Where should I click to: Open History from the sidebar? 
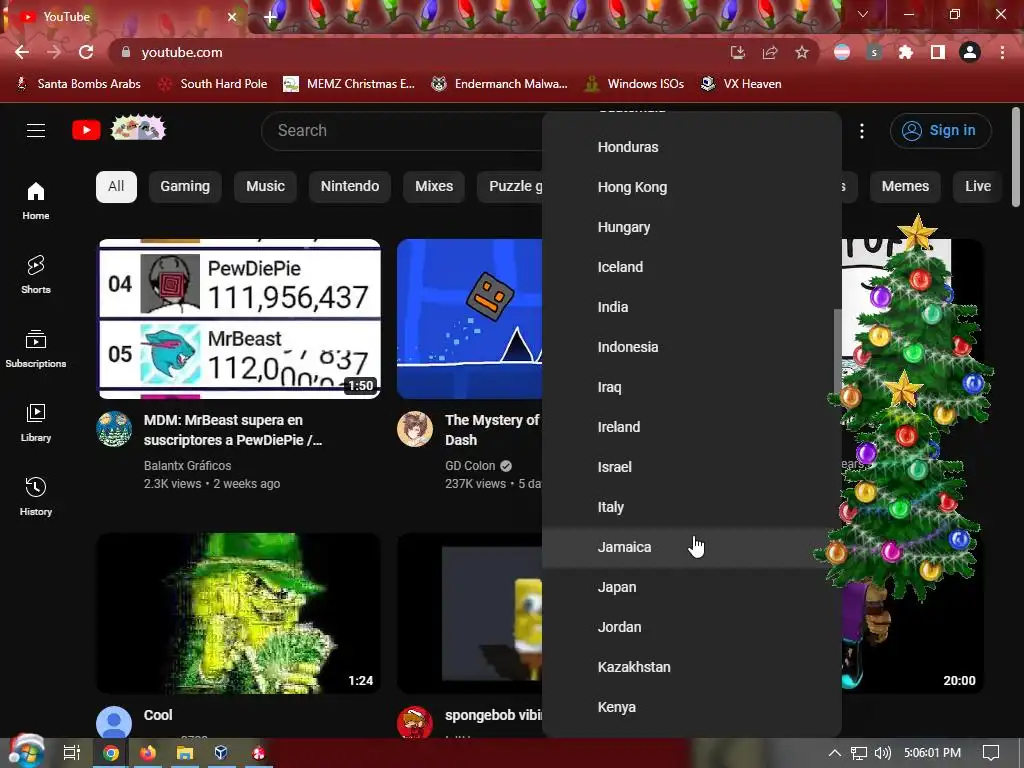click(36, 496)
